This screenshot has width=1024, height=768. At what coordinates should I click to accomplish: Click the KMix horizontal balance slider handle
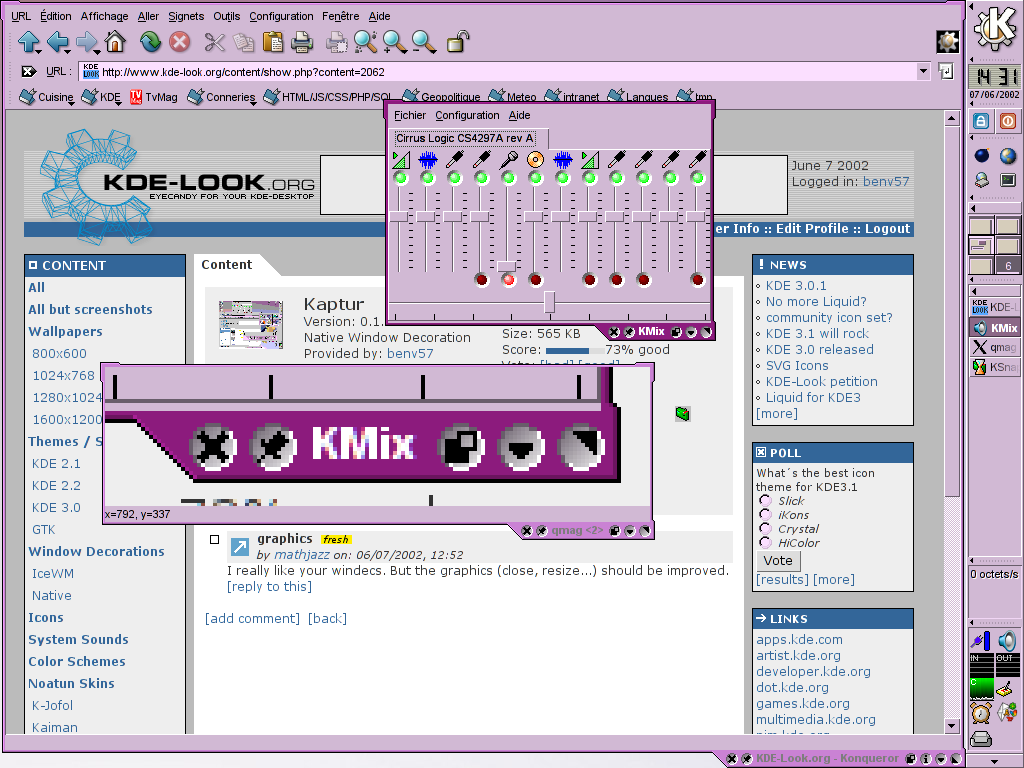549,302
